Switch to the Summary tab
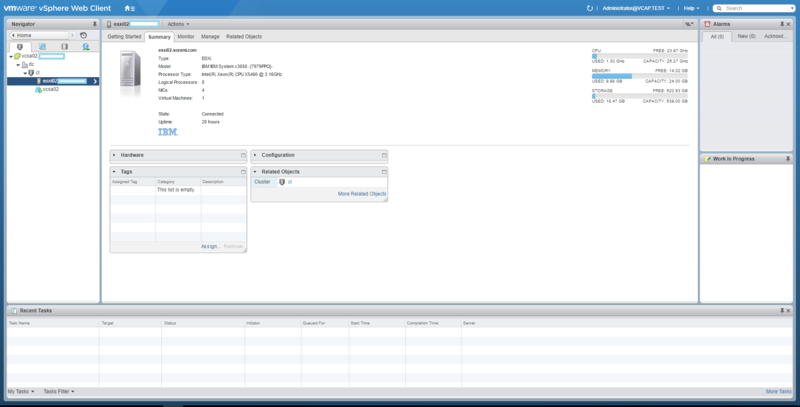Image resolution: width=800 pixels, height=407 pixels. (x=159, y=37)
